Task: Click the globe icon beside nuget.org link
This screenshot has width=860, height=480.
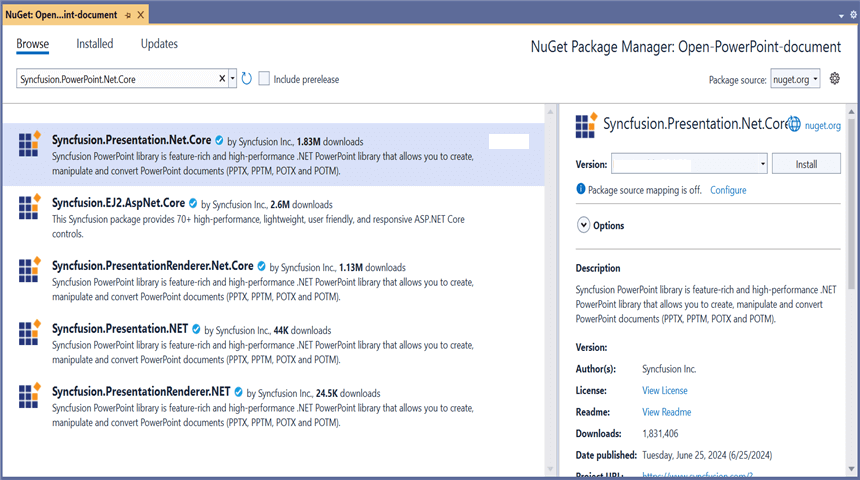Action: tap(794, 125)
